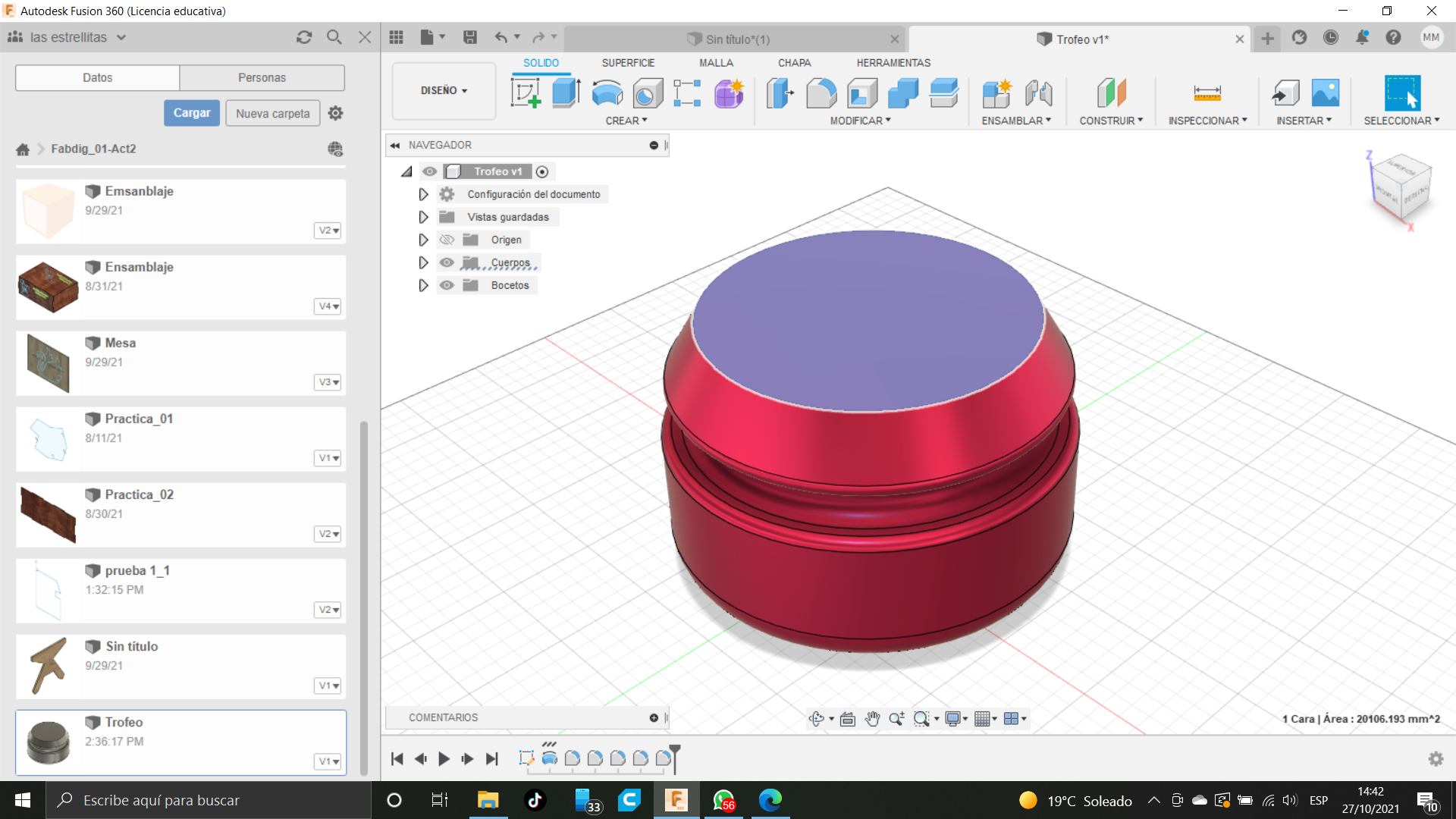Toggle visibility of Origen folder
Image resolution: width=1456 pixels, height=819 pixels.
(x=447, y=240)
